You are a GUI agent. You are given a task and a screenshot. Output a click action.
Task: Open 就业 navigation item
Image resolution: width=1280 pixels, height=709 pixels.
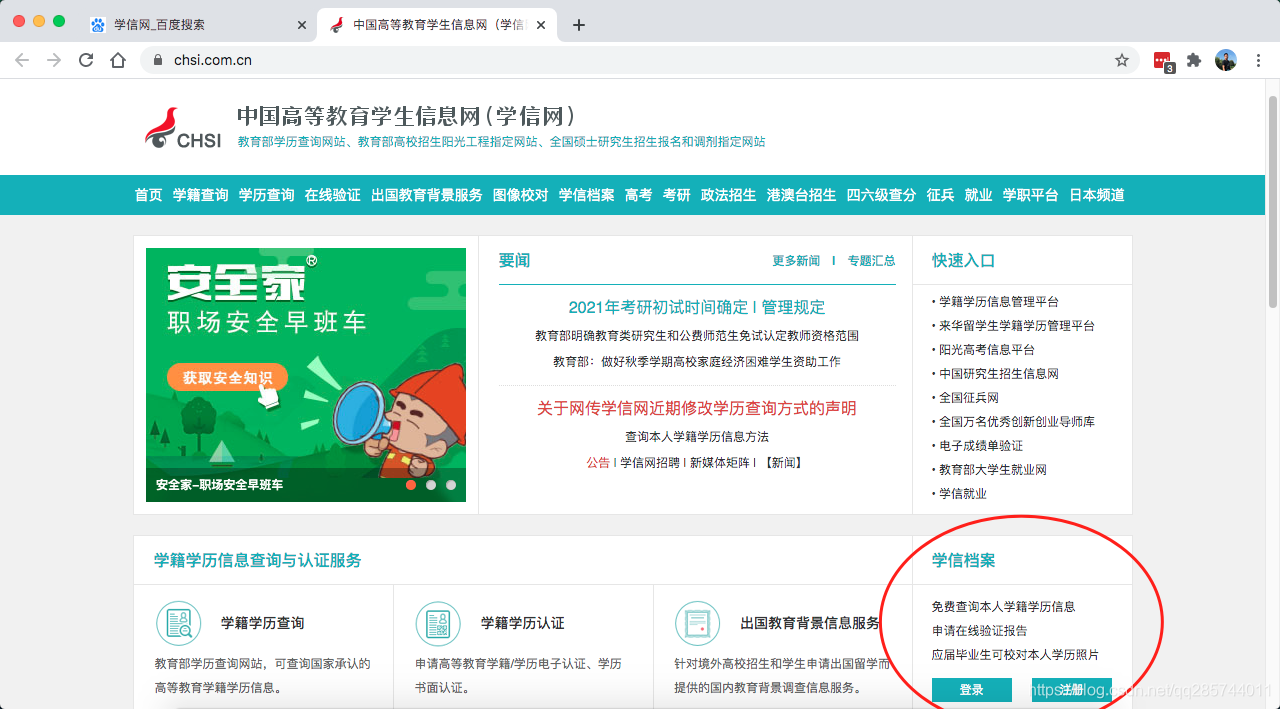point(978,195)
